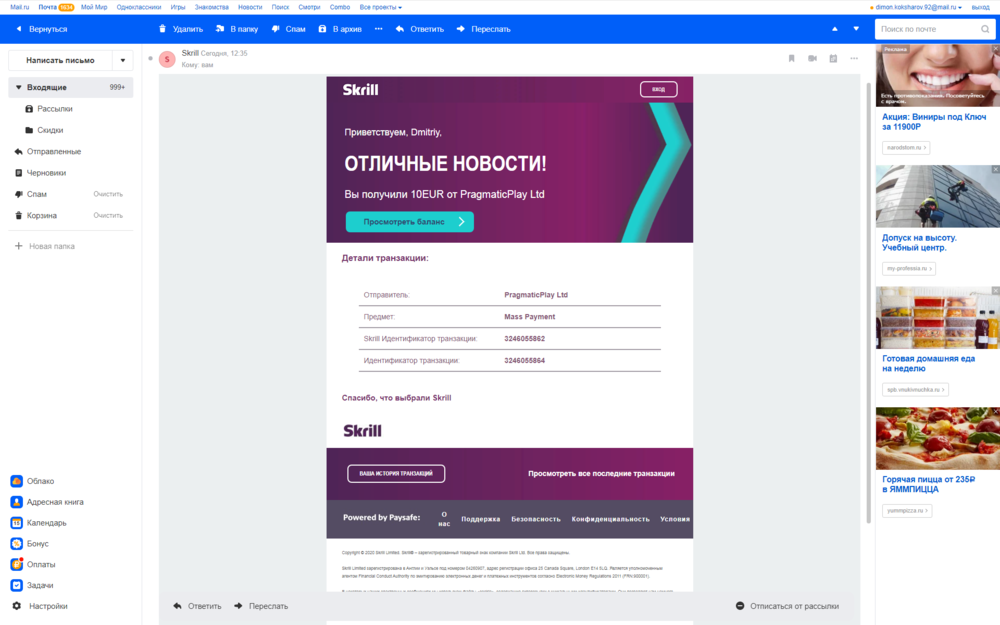Open Новости in top bar
This screenshot has height=625, width=1000.
pyautogui.click(x=250, y=7)
